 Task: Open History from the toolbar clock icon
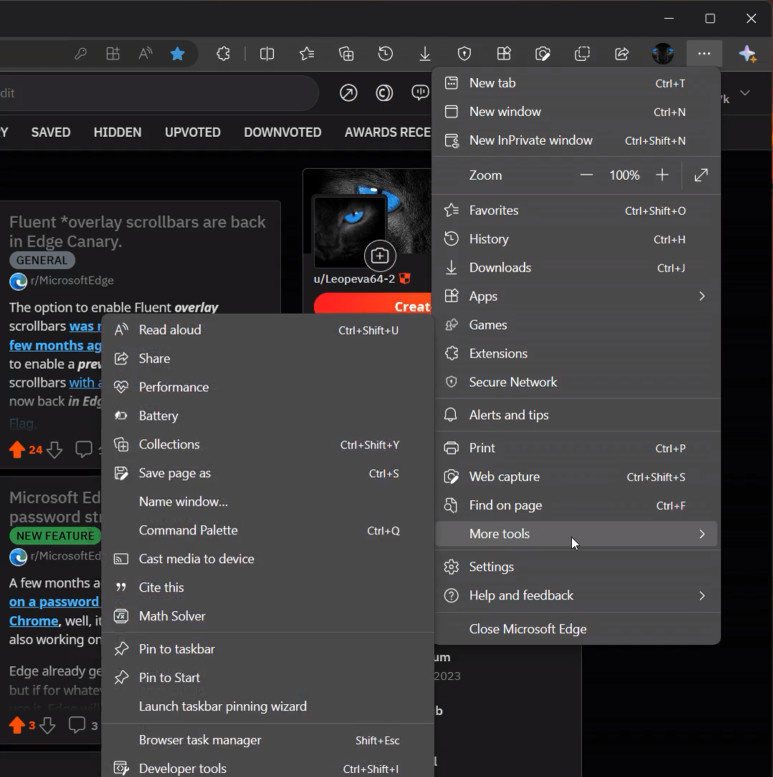[x=385, y=54]
